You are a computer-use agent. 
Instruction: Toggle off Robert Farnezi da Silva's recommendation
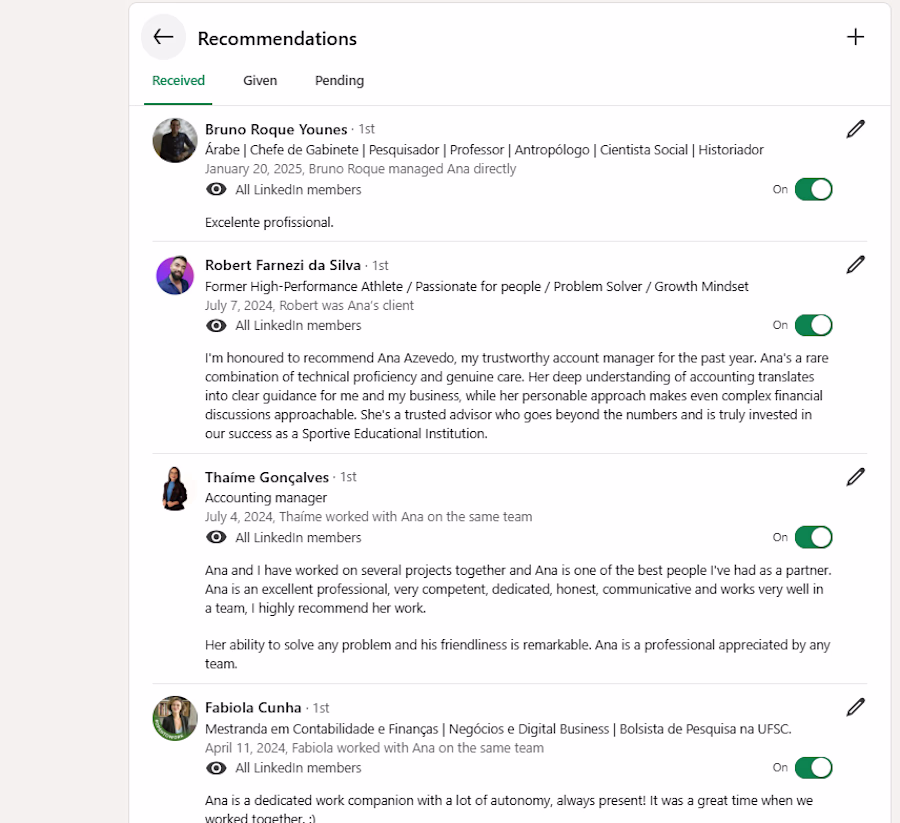[x=813, y=325]
